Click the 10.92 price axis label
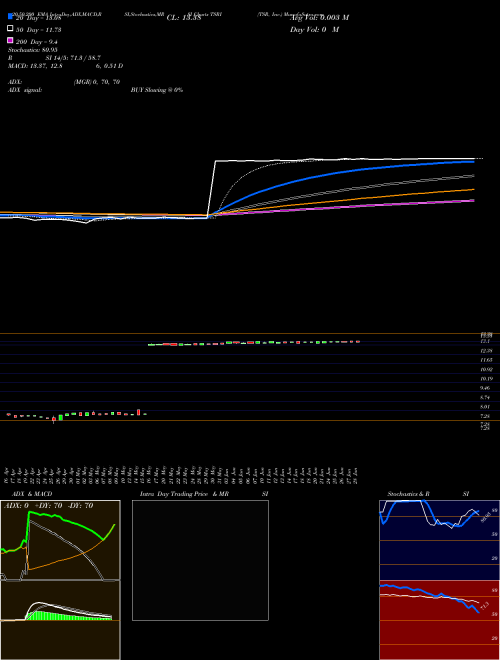The height and width of the screenshot is (660, 500). (487, 370)
